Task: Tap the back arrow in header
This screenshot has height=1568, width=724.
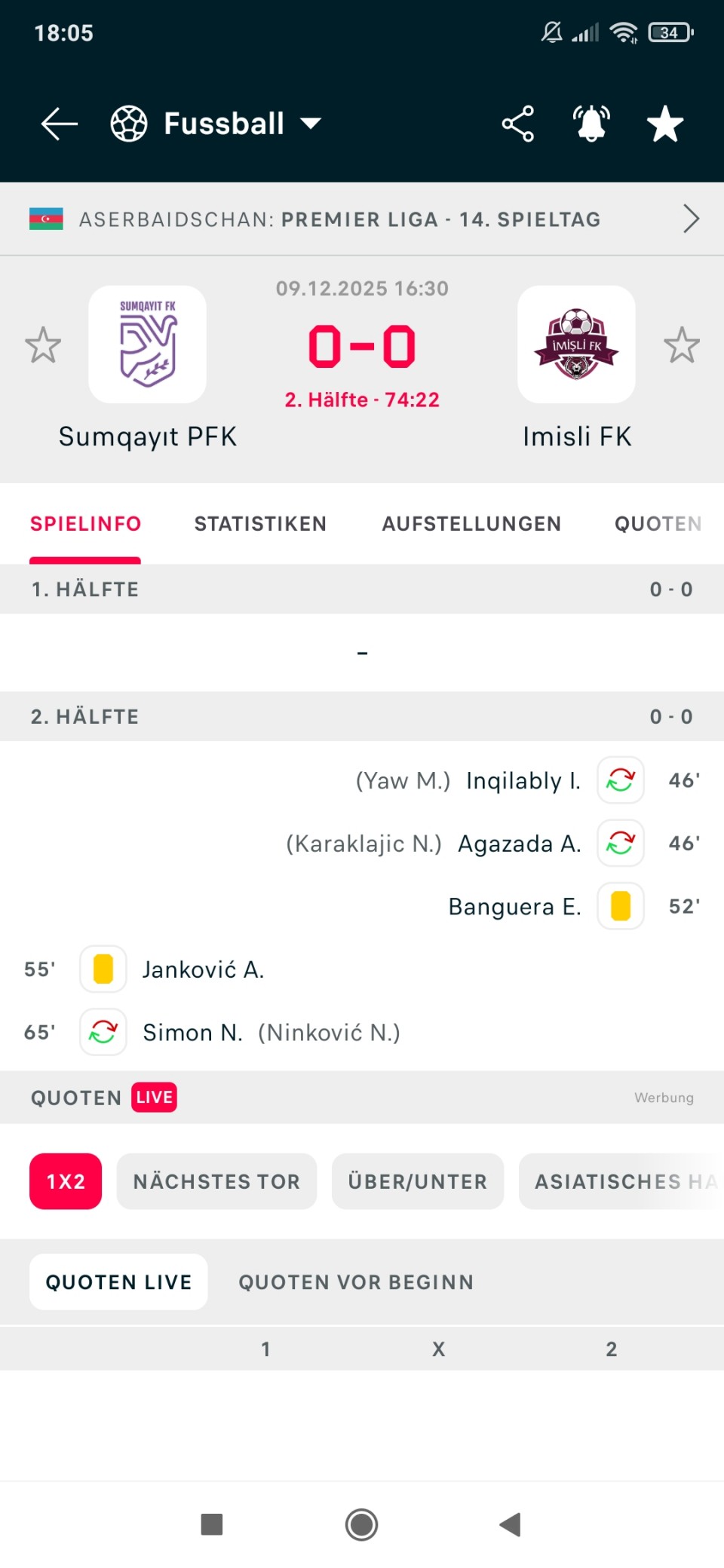Action: click(x=59, y=124)
